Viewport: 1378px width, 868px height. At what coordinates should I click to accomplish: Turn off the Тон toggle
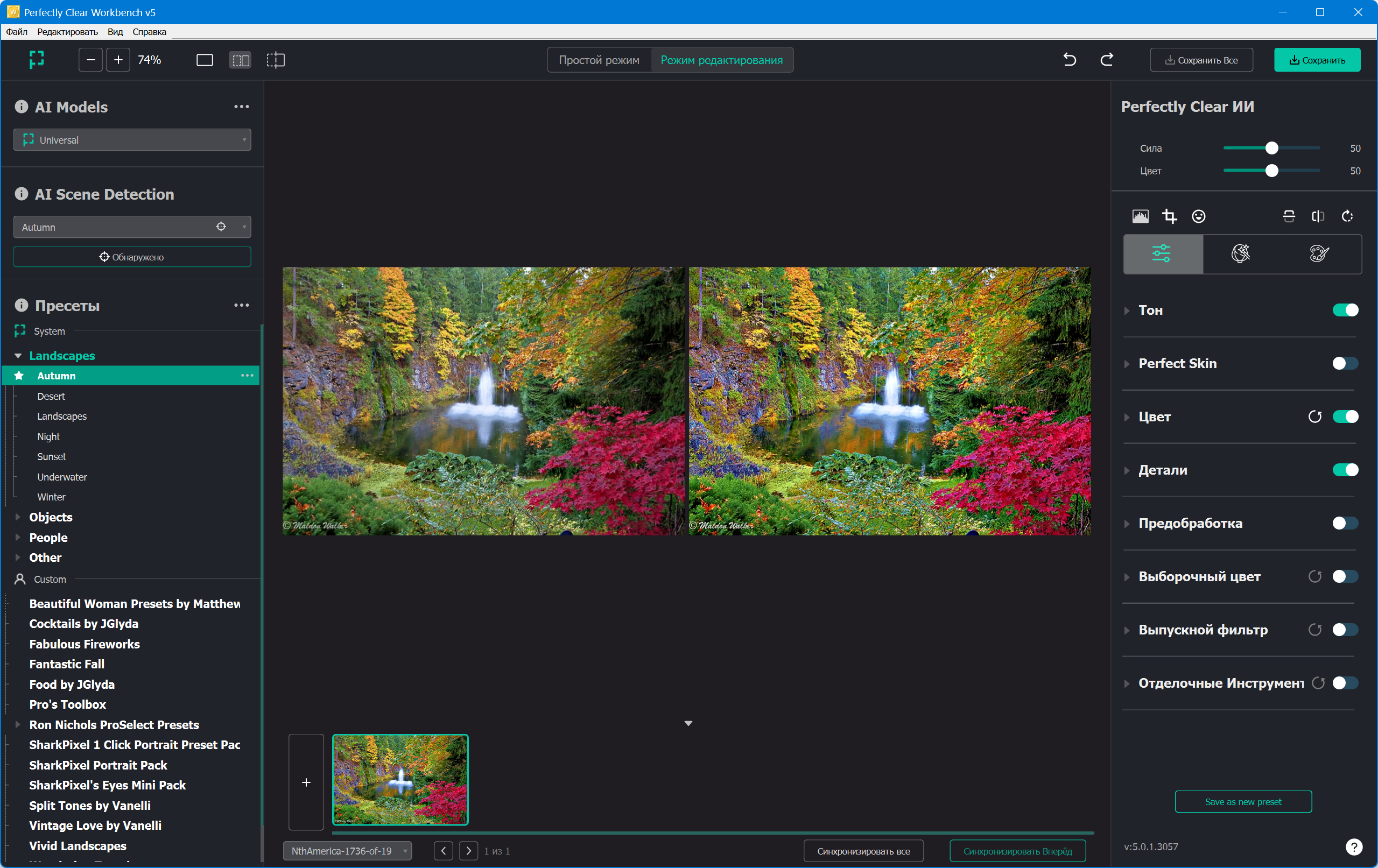[x=1344, y=310]
